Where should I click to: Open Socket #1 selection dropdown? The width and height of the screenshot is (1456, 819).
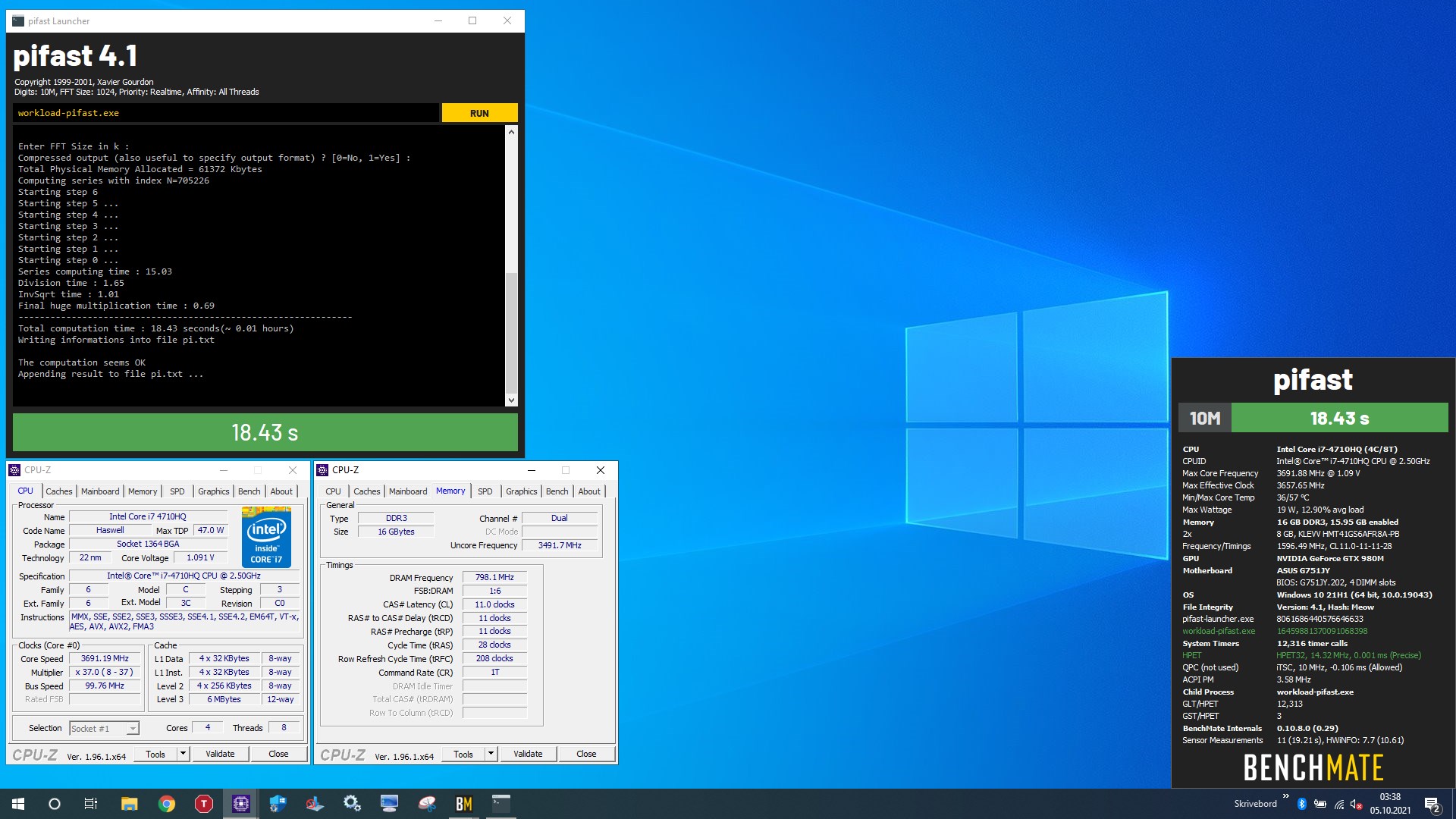133,729
